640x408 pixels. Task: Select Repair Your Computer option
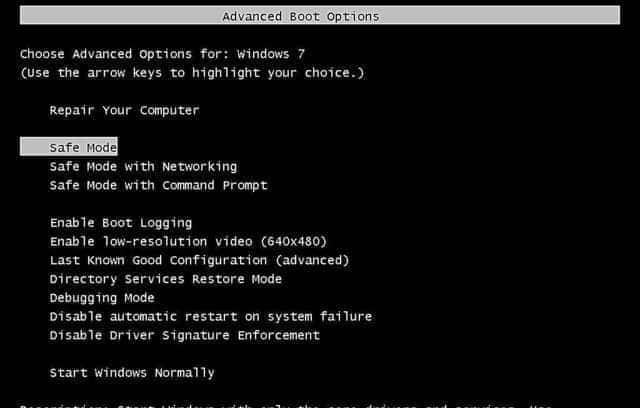(x=124, y=110)
